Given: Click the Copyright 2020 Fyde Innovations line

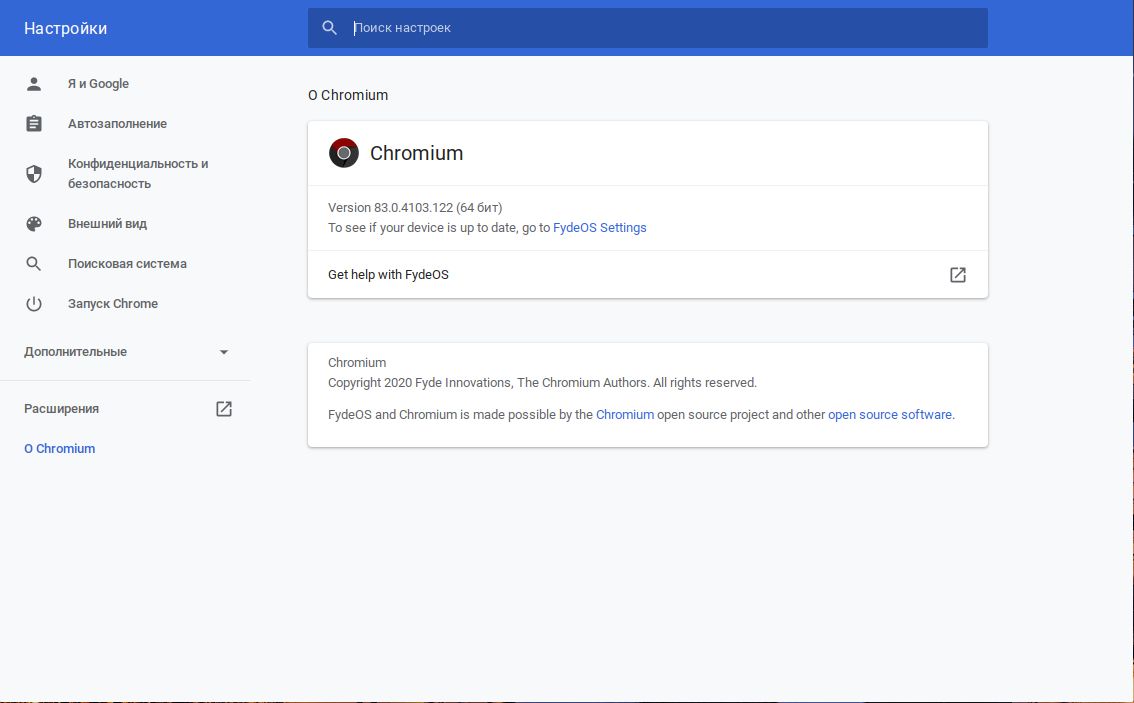Looking at the screenshot, I should (542, 383).
